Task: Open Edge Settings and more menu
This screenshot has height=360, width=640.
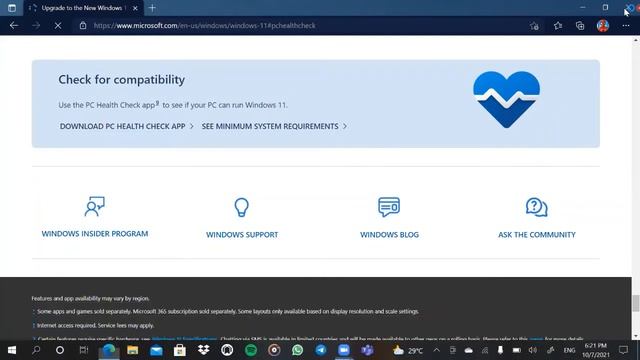Action: click(626, 26)
